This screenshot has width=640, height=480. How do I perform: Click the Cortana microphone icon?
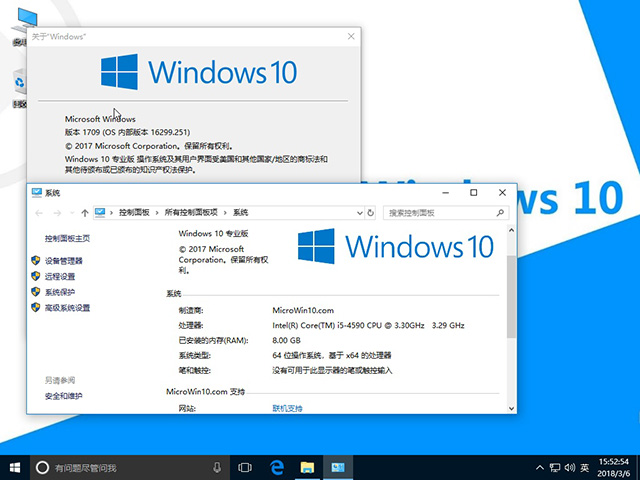[217, 468]
